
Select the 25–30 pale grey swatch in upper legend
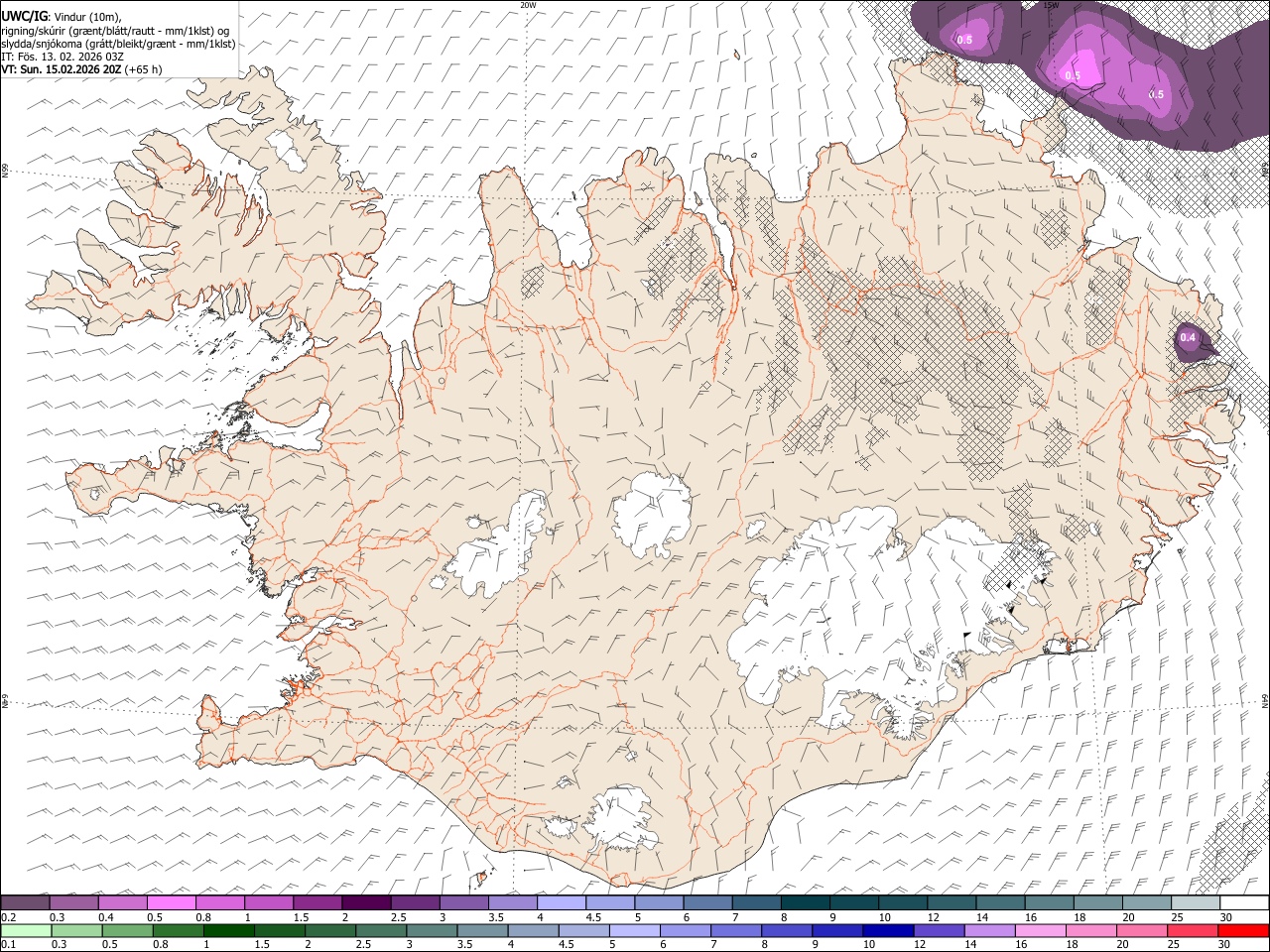coord(1196,902)
